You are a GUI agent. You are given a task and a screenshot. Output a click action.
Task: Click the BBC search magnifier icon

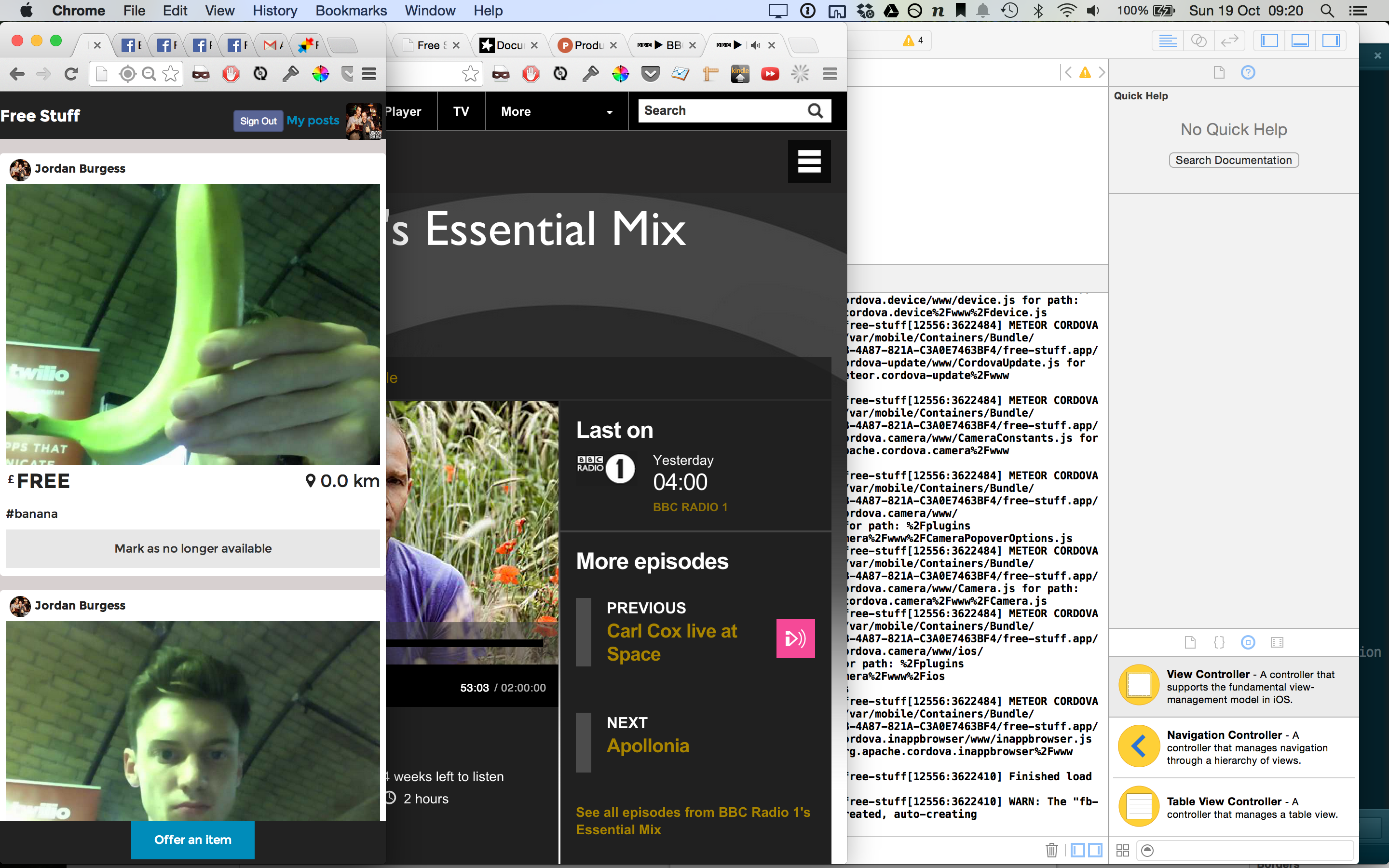[x=815, y=111]
